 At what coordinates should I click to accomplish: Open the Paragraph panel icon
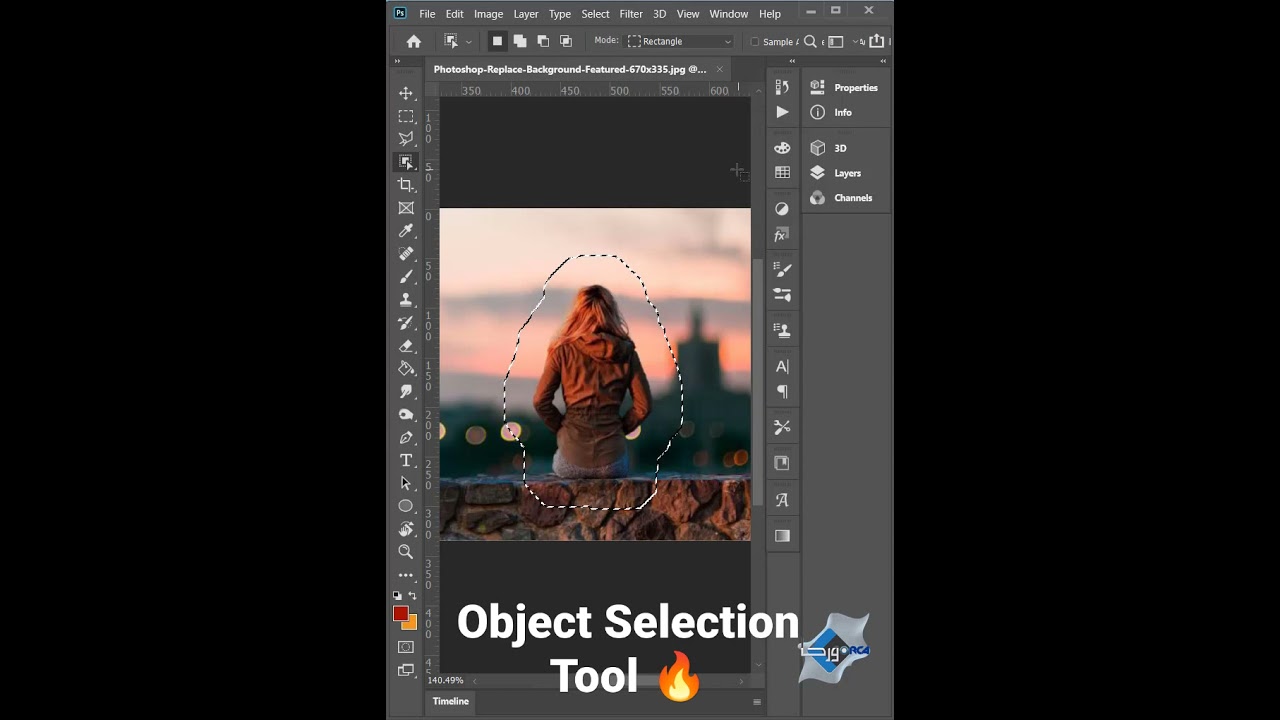click(x=782, y=391)
